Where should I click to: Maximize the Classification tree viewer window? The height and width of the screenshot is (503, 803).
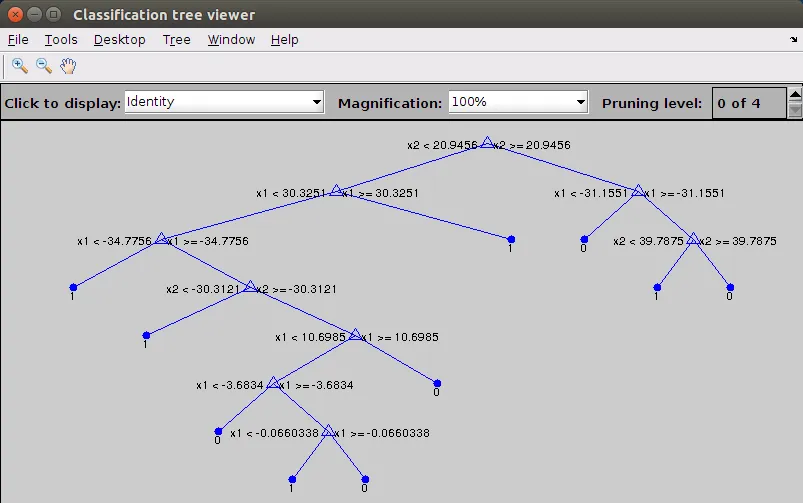[53, 14]
